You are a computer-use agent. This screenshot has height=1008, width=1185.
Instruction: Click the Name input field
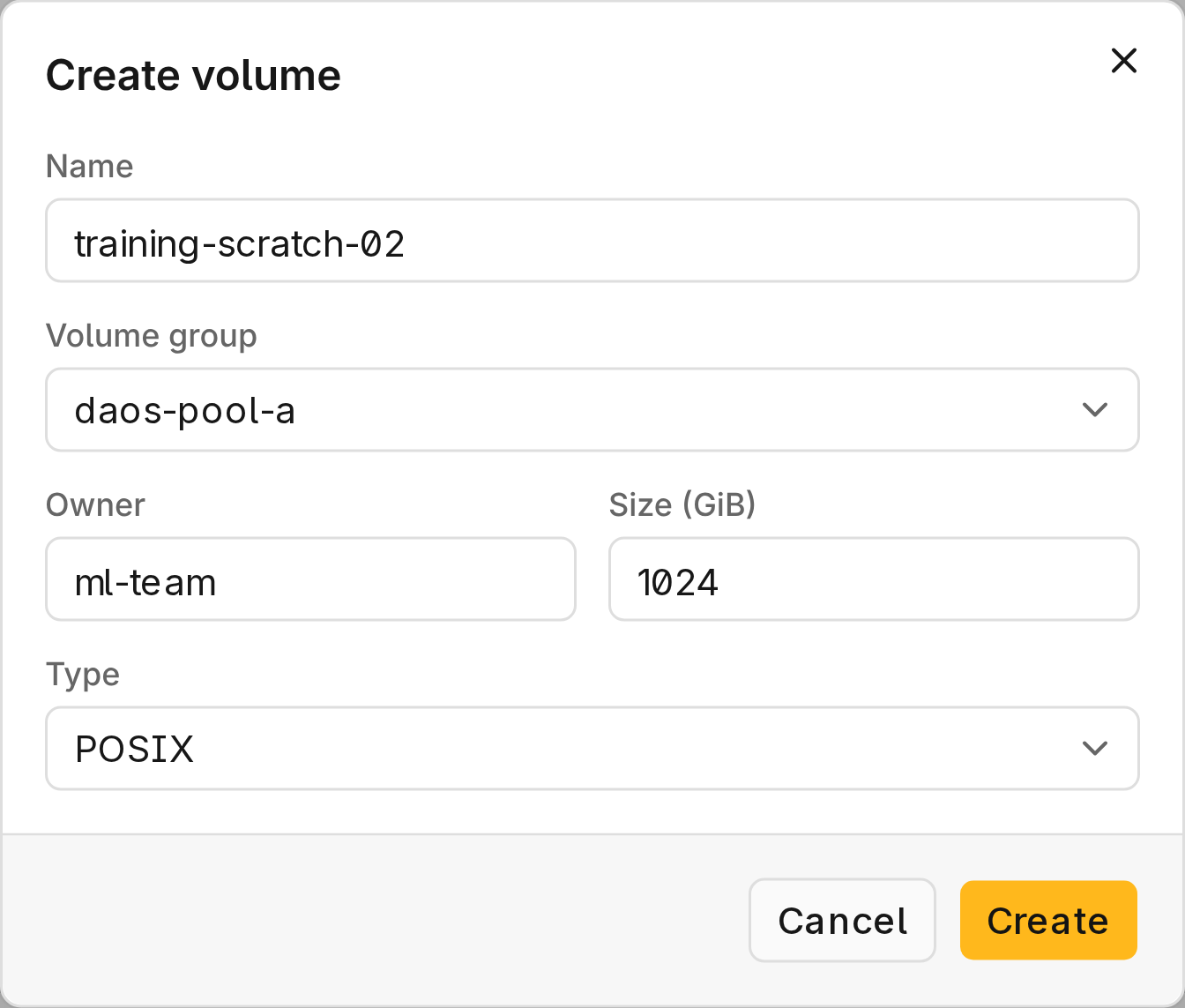(592, 241)
